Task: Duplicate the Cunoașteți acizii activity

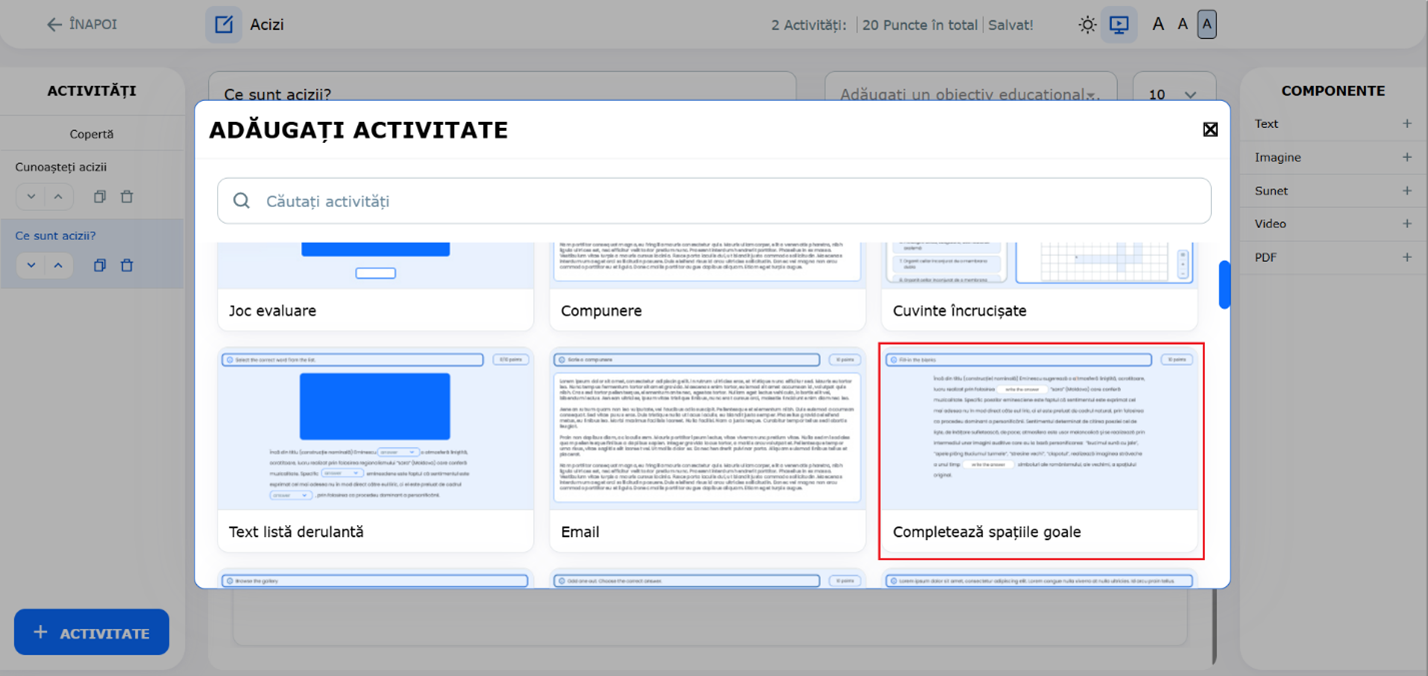Action: [99, 197]
